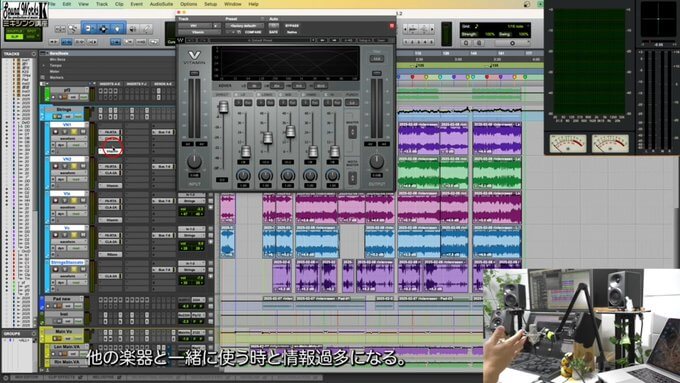Select the Grabber hand tool

pos(118,29)
